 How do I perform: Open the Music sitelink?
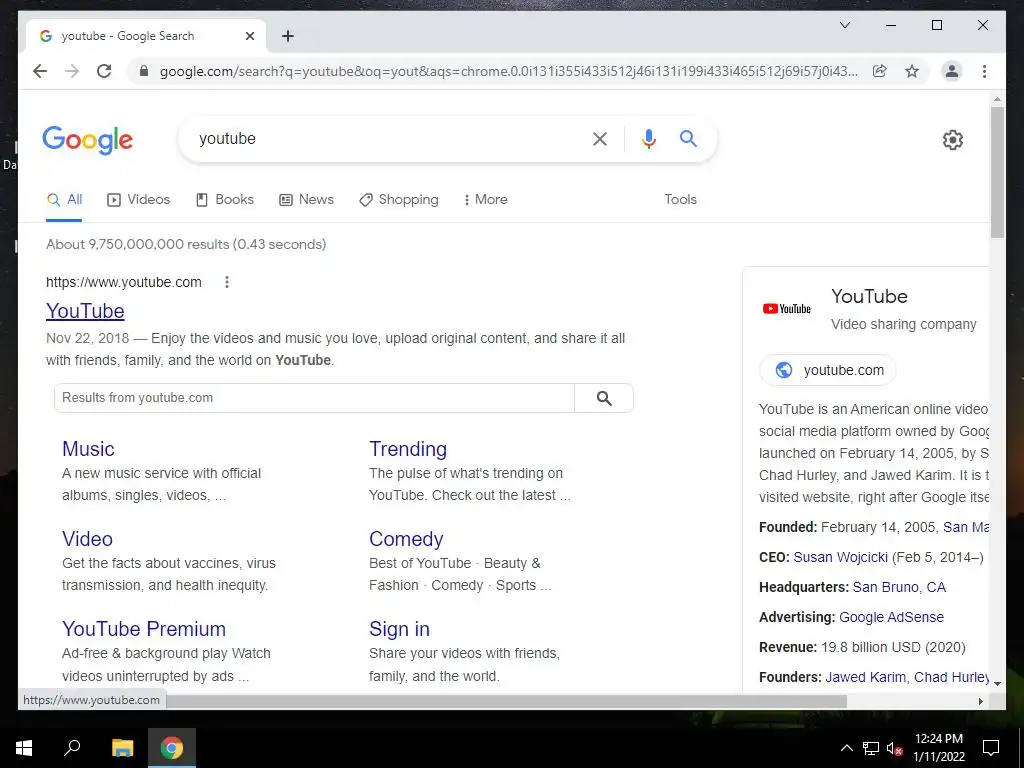click(x=88, y=449)
